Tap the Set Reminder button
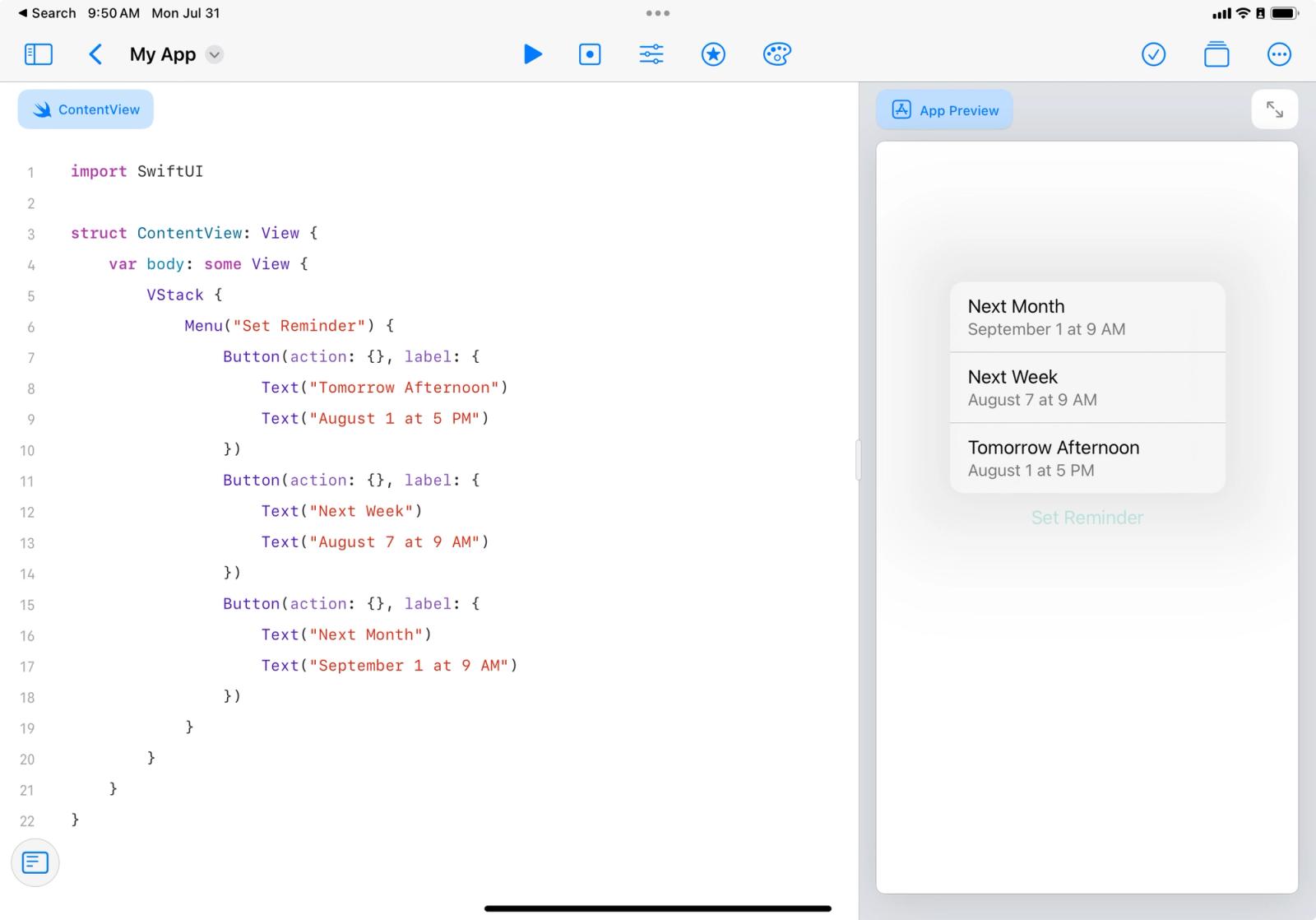This screenshot has width=1316, height=920. [1087, 518]
